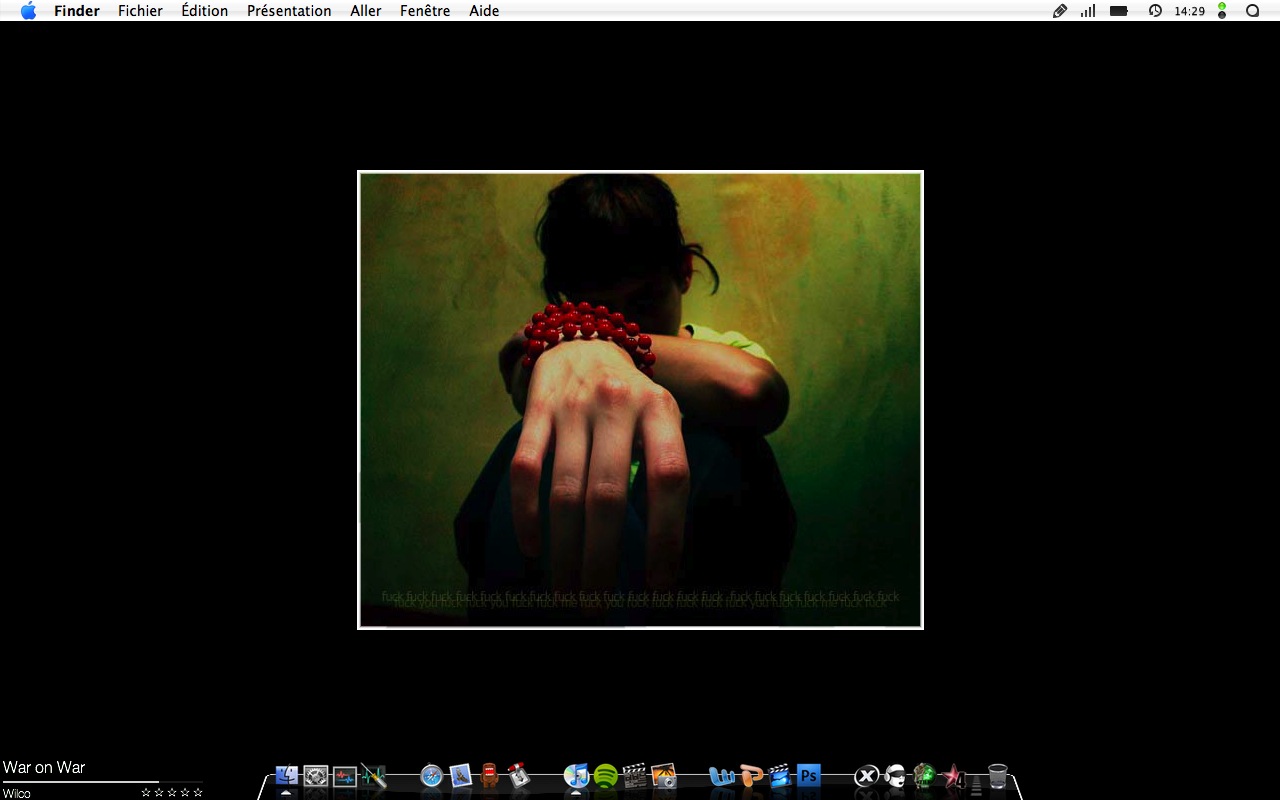Launch iPhoto from the Dock

tap(663, 776)
